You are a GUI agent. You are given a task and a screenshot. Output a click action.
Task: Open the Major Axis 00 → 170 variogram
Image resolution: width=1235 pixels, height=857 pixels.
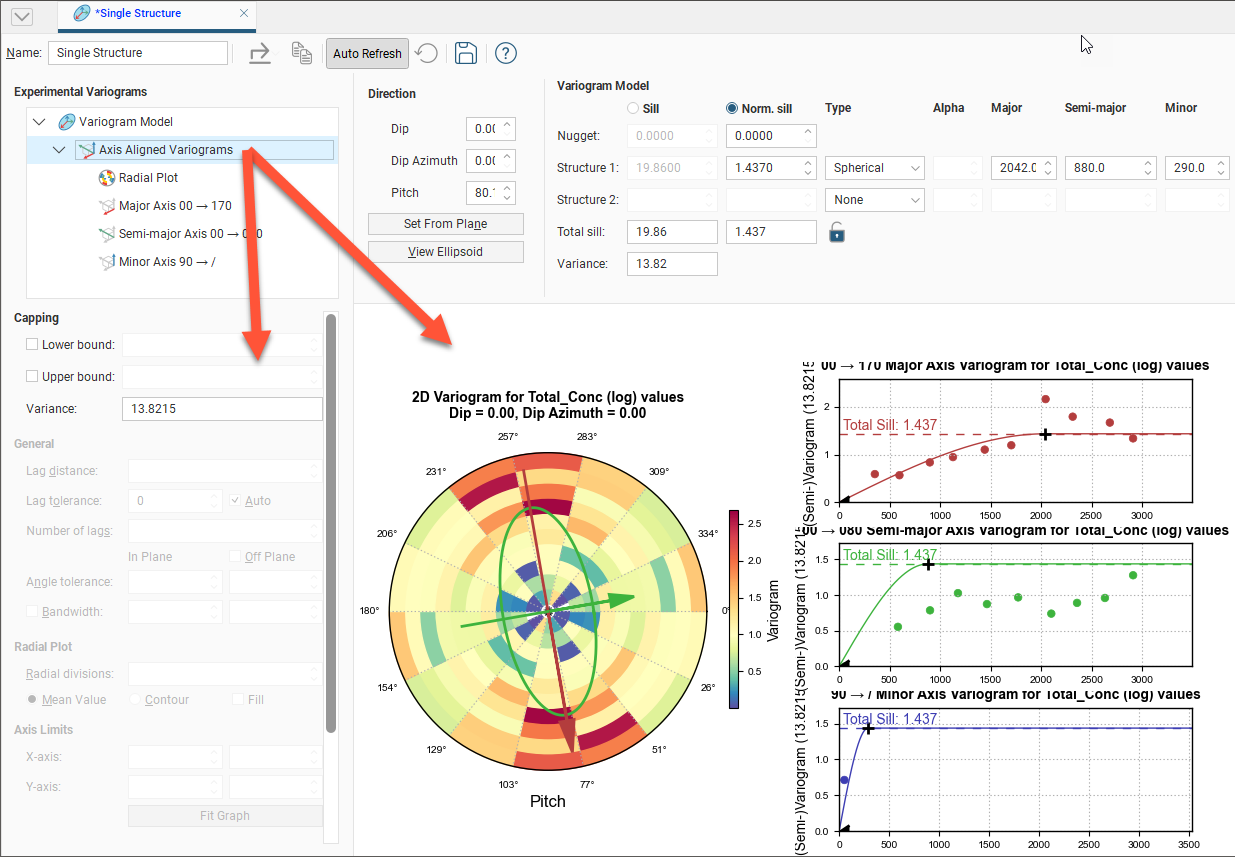pos(174,206)
